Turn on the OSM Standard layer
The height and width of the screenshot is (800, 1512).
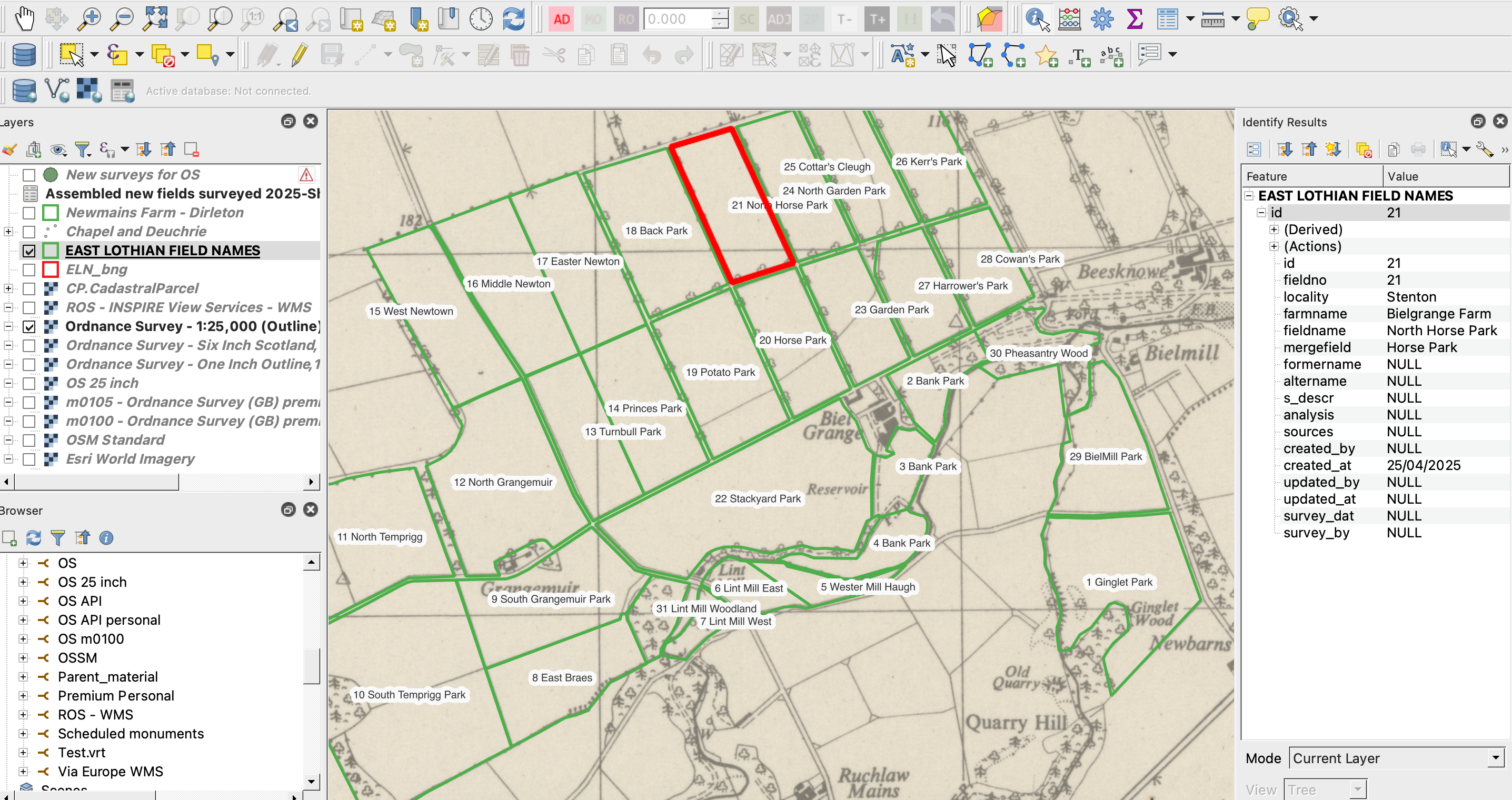click(29, 440)
